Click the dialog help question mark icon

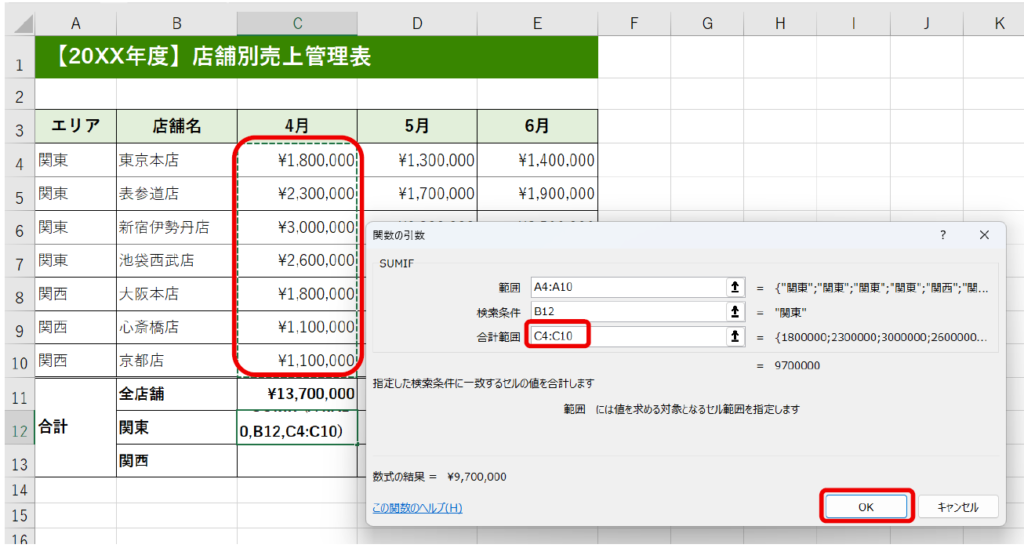click(942, 234)
